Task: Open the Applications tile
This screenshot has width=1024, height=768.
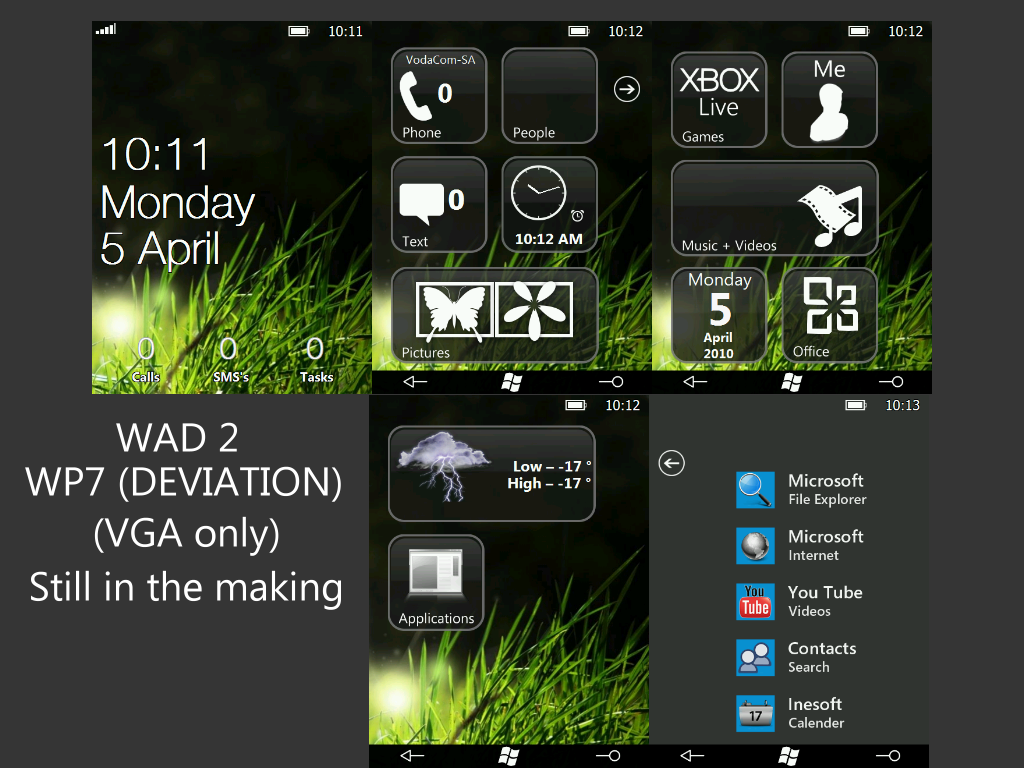Action: 436,583
